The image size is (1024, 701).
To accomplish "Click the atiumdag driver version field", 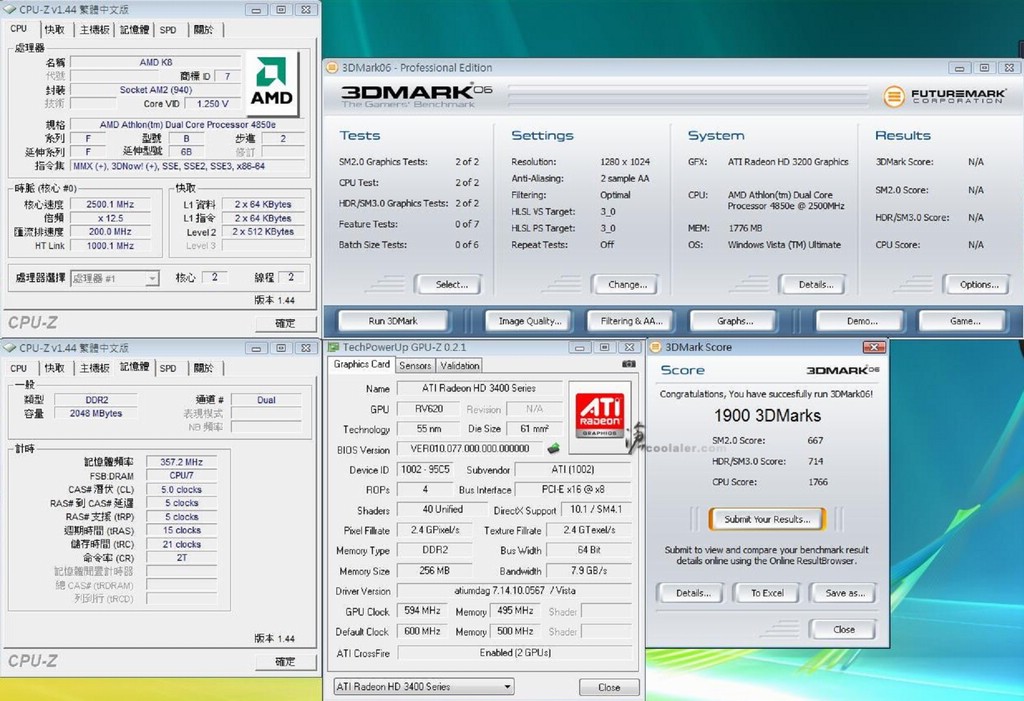I will [515, 591].
